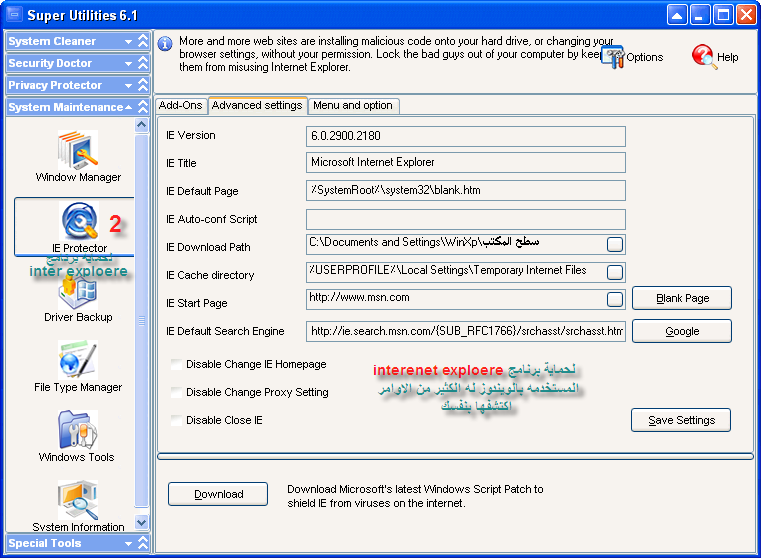This screenshot has height=558, width=761.
Task: Tick the Disable Close IE checkbox
Action: [x=176, y=420]
